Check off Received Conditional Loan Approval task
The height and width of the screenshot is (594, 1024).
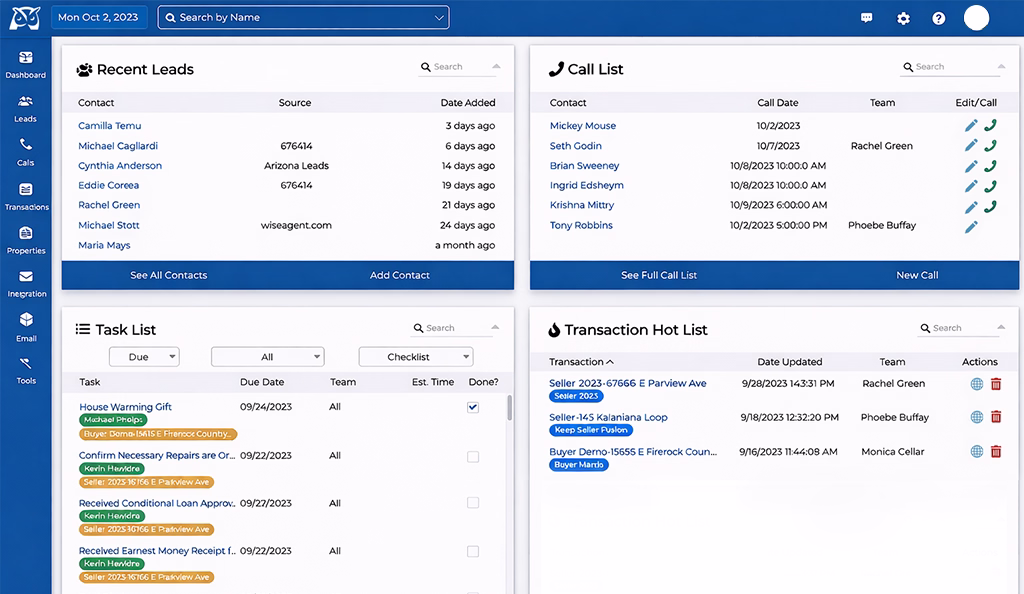pyautogui.click(x=471, y=503)
